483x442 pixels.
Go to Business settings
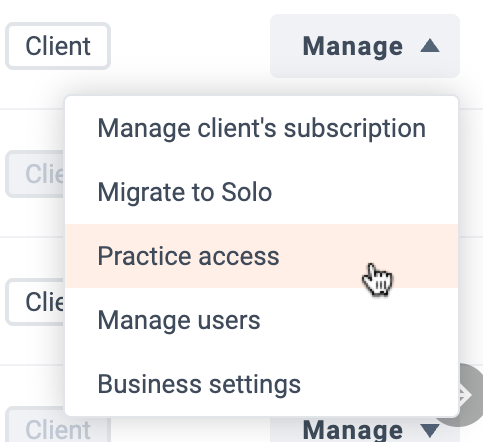[262, 384]
